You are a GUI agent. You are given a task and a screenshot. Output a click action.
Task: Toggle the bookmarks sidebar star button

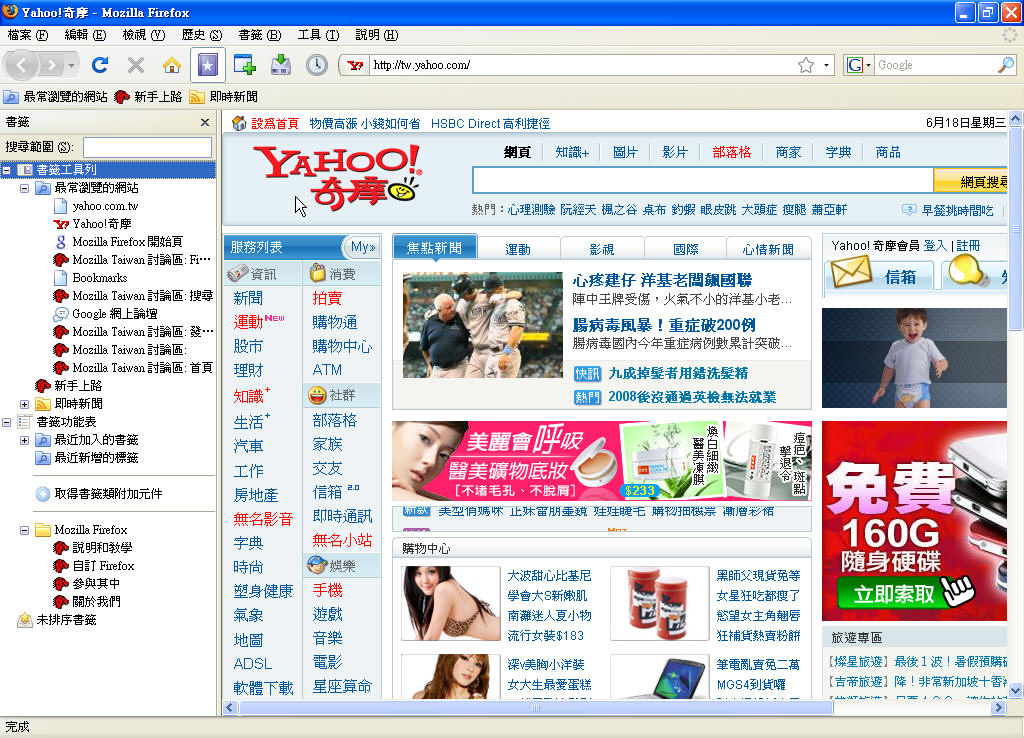tap(208, 65)
